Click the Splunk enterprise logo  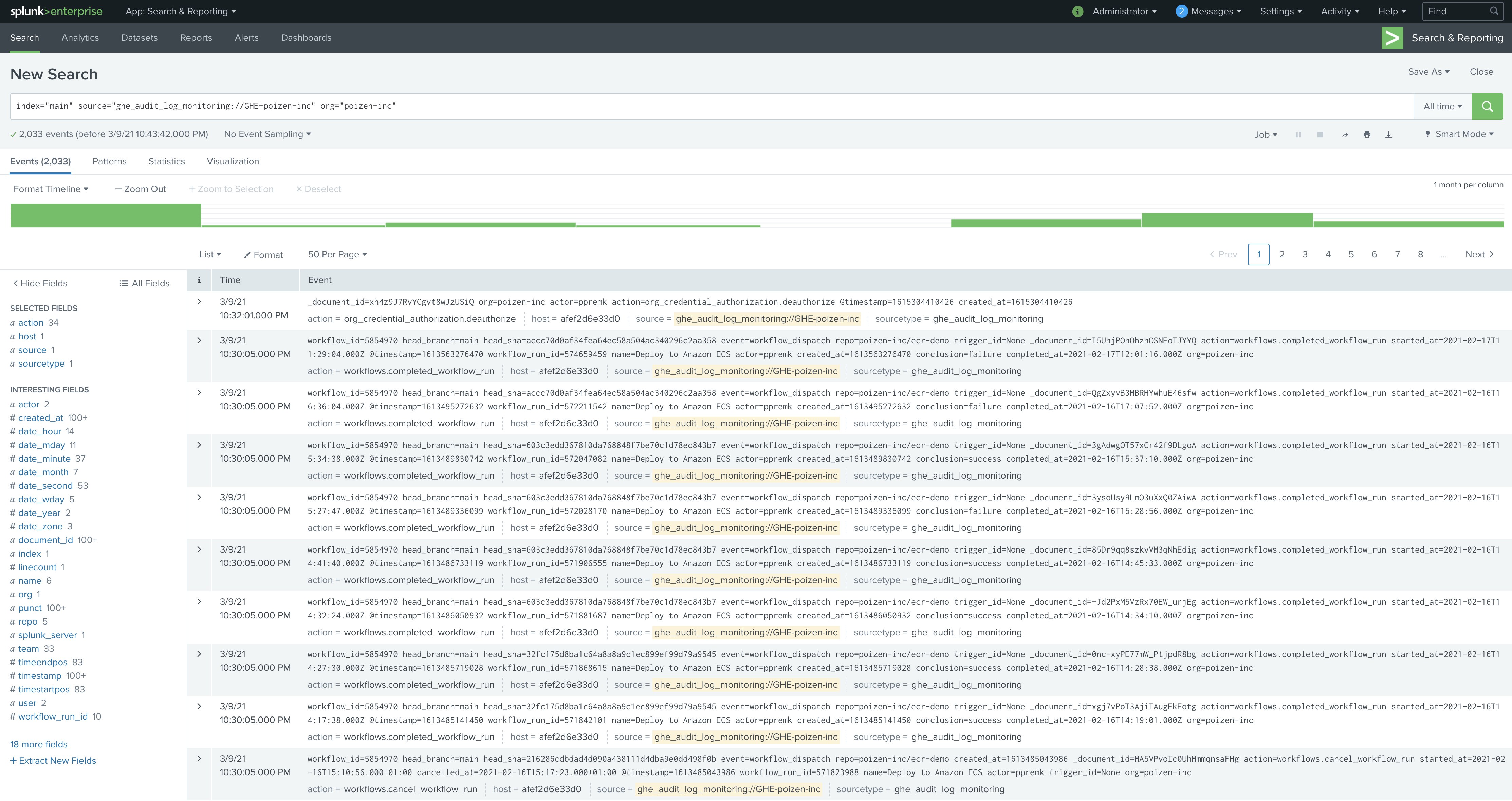point(56,11)
